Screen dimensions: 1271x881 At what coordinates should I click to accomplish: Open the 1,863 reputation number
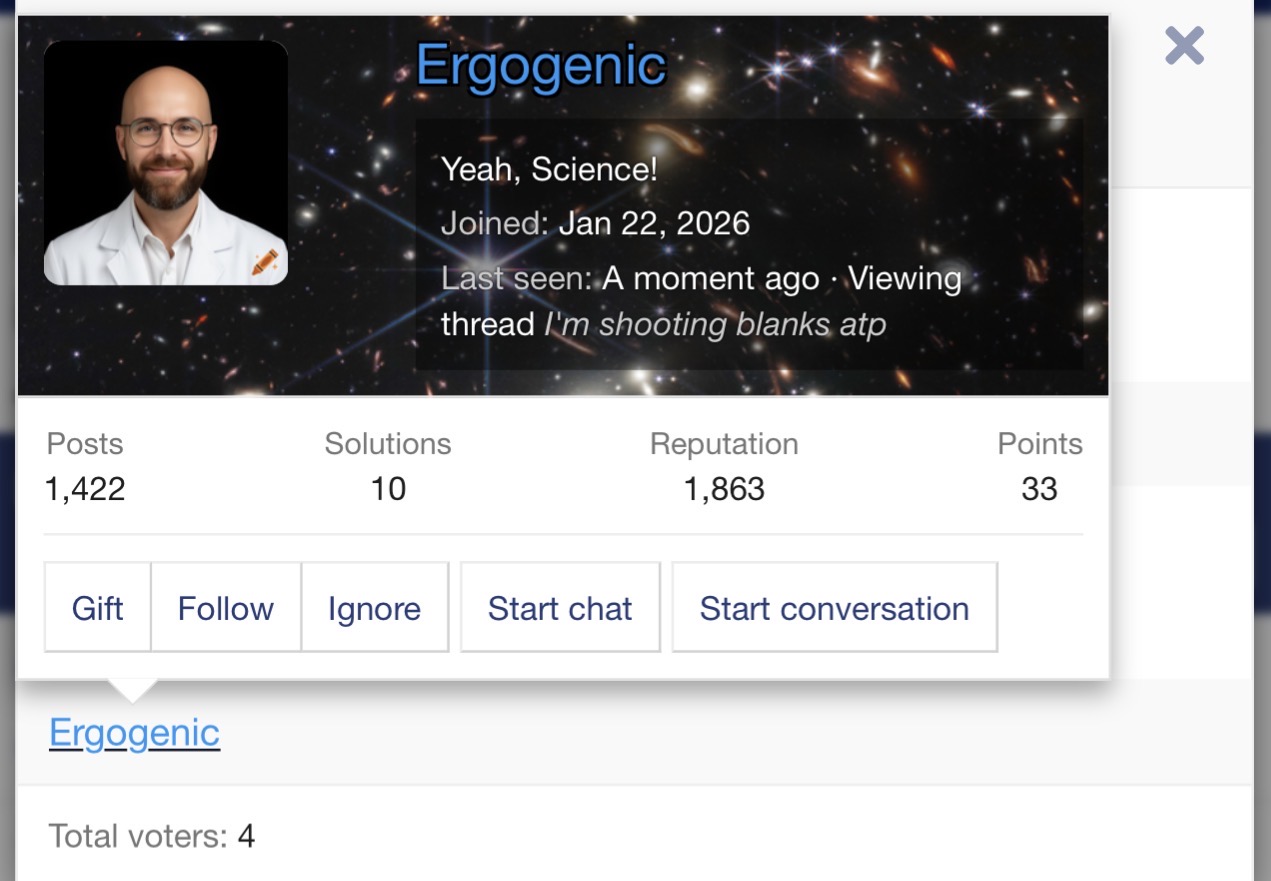[724, 489]
